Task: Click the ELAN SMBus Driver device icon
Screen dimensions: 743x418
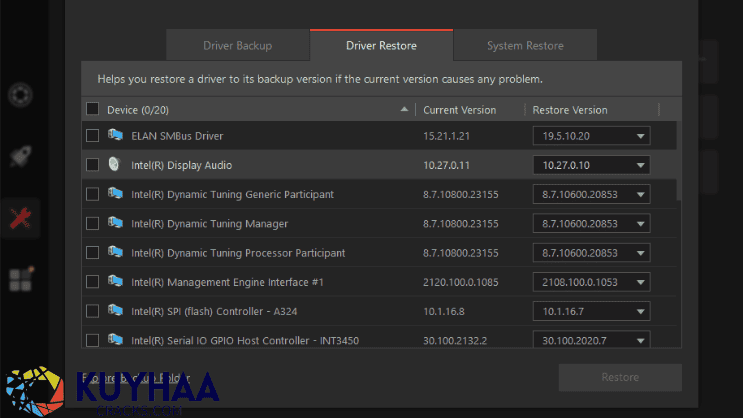Action: [x=115, y=135]
